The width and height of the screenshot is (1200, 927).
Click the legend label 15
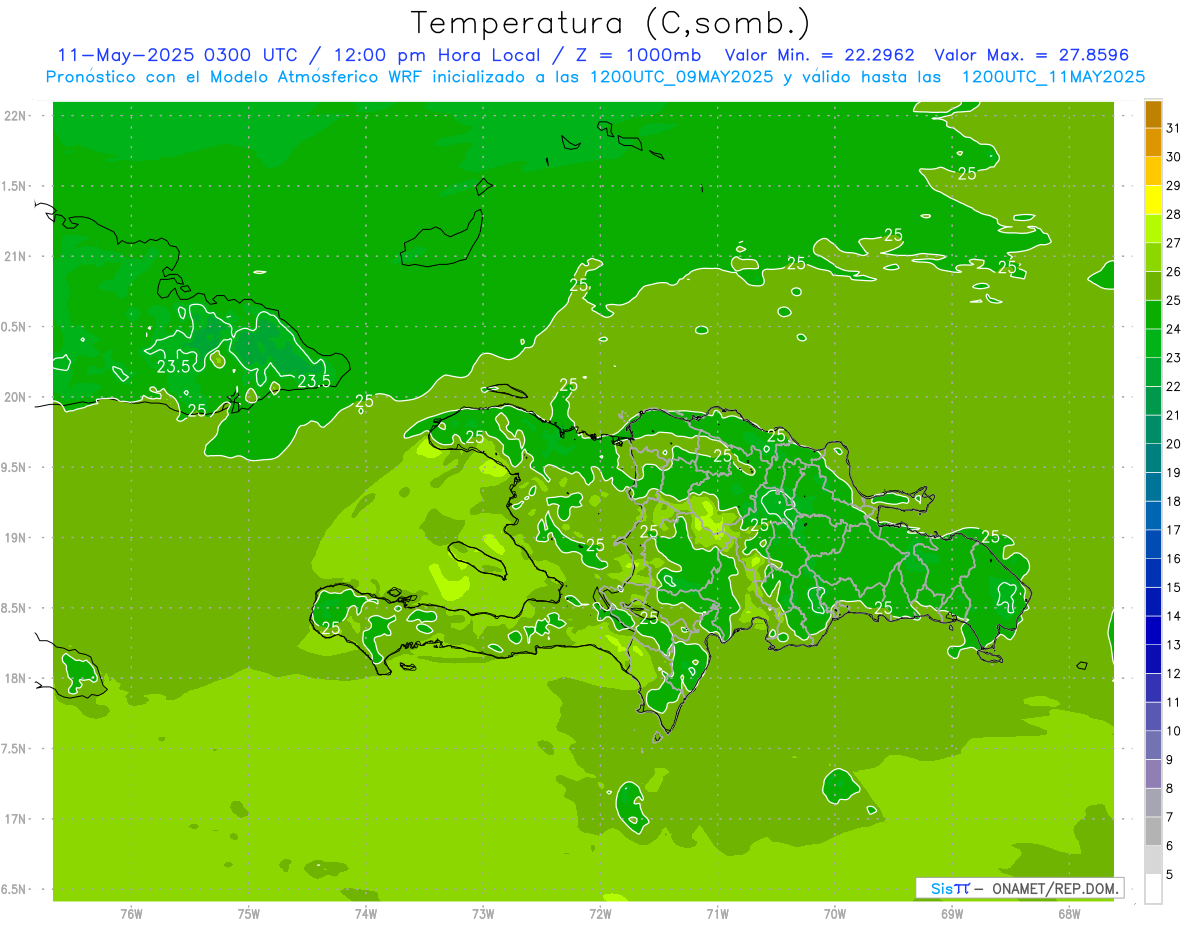[1174, 588]
